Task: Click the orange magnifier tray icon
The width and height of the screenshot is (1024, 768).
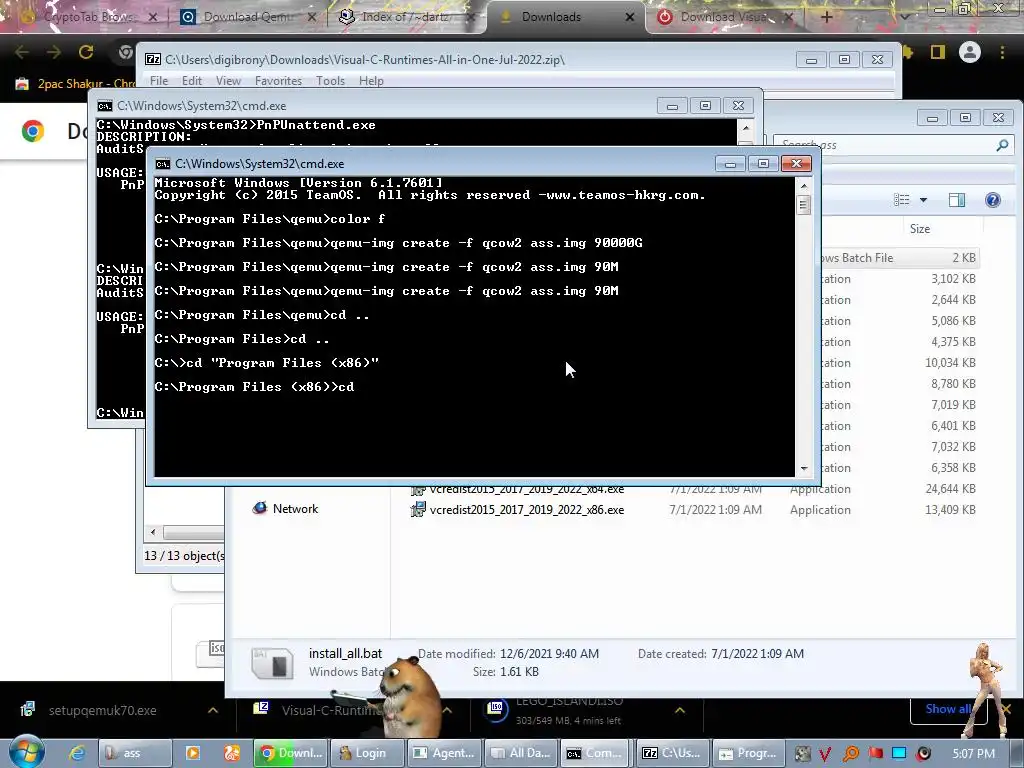Action: (850, 754)
